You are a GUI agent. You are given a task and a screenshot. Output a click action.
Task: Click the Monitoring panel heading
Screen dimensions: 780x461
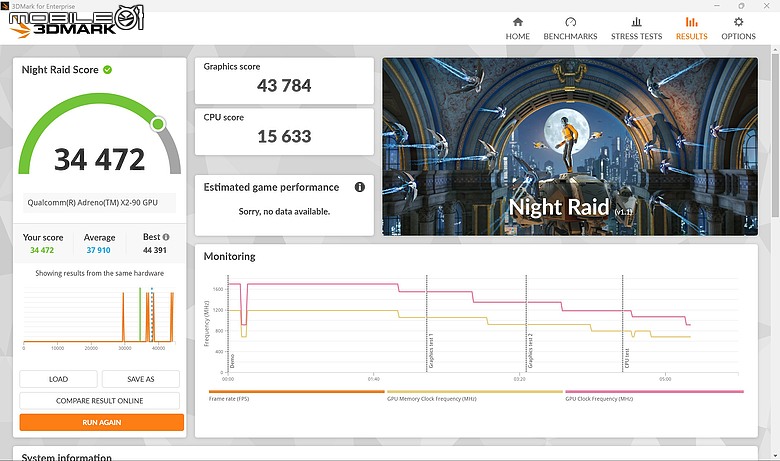point(229,257)
